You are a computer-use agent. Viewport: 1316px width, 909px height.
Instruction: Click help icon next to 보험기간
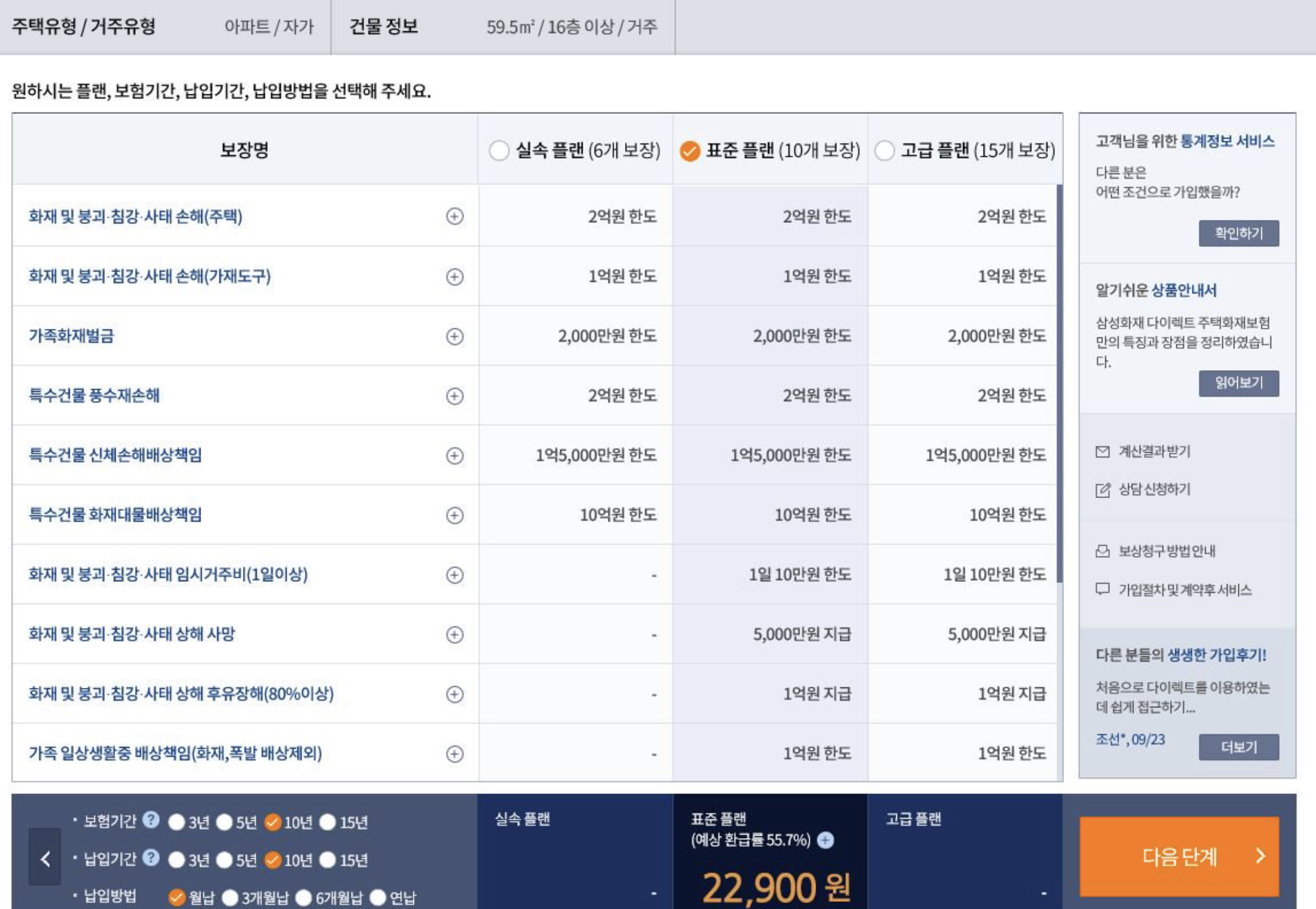[150, 820]
